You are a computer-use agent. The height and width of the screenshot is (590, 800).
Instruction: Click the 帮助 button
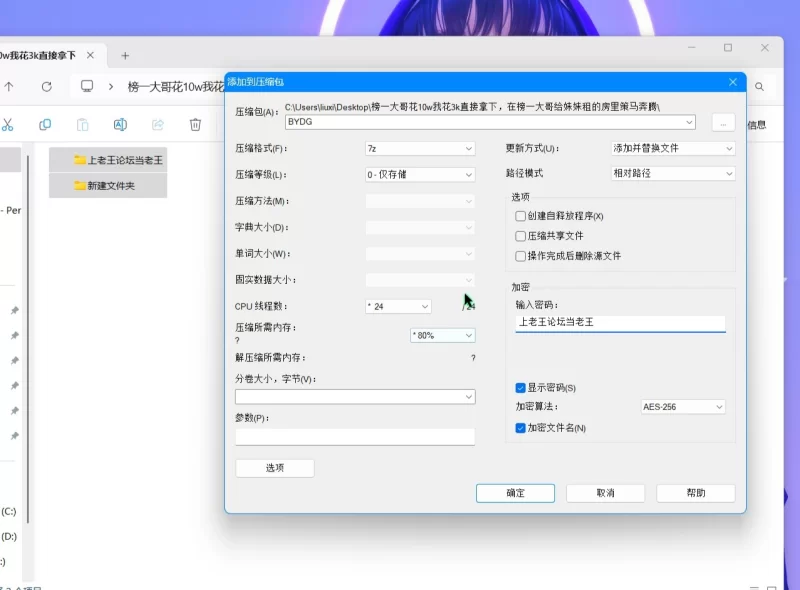[696, 493]
